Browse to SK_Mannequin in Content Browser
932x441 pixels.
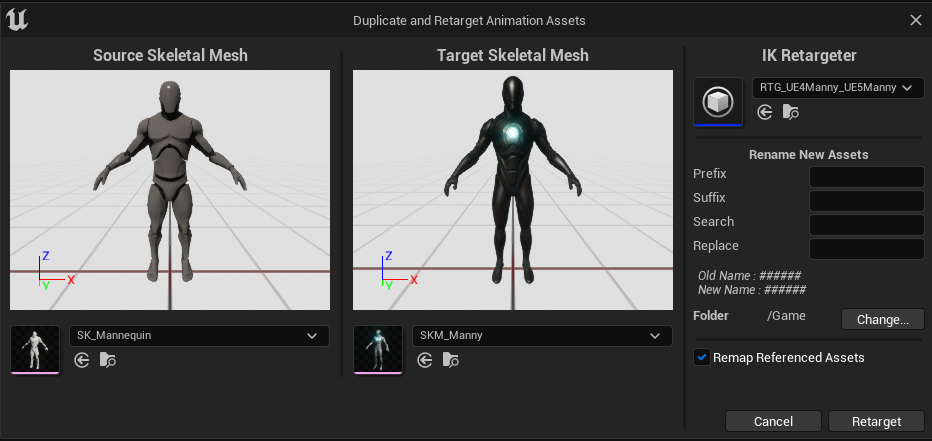pyautogui.click(x=108, y=360)
